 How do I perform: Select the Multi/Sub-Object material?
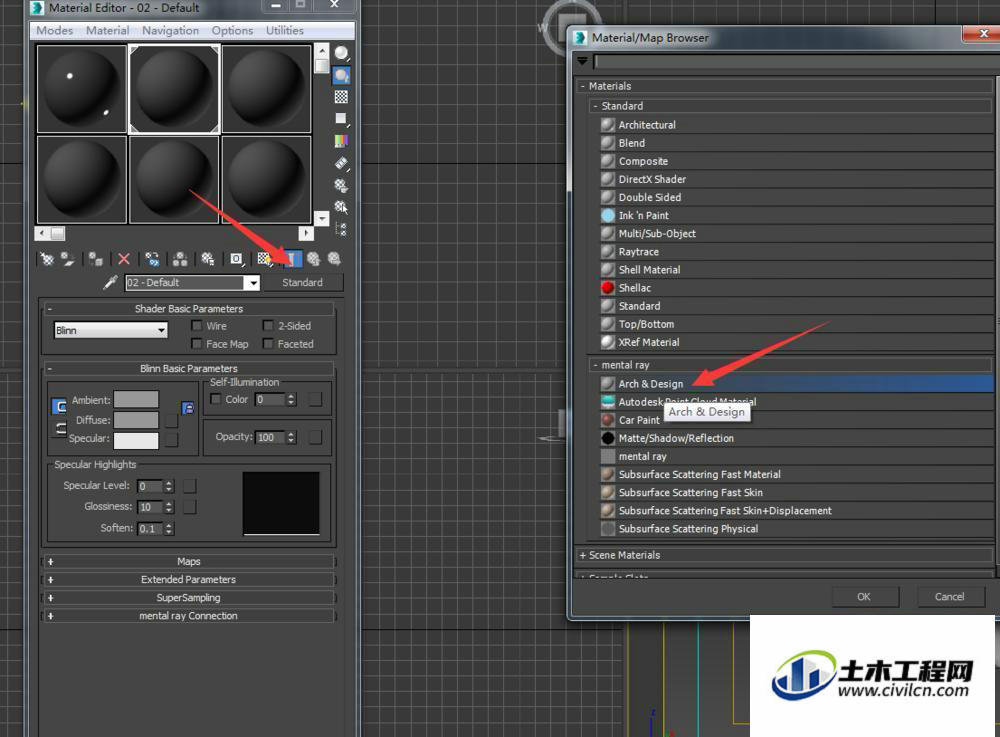click(x=797, y=234)
